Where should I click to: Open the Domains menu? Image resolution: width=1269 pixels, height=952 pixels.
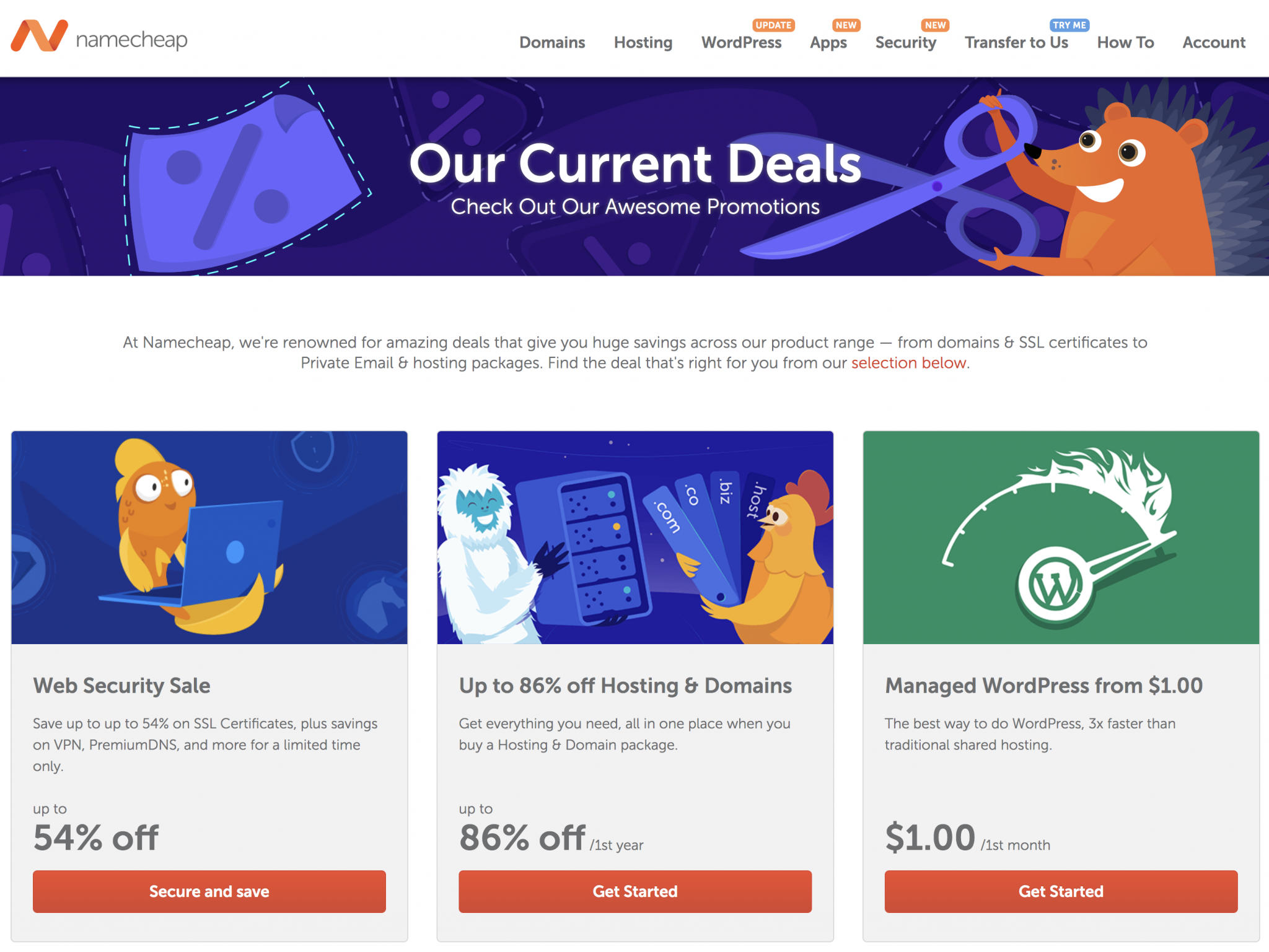click(552, 43)
